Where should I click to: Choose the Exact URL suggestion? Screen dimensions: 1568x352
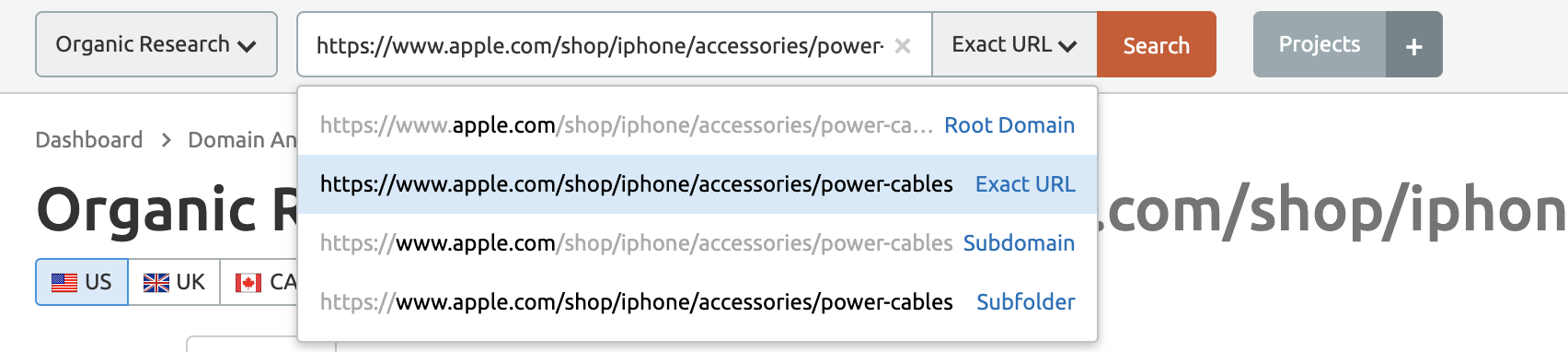(698, 184)
